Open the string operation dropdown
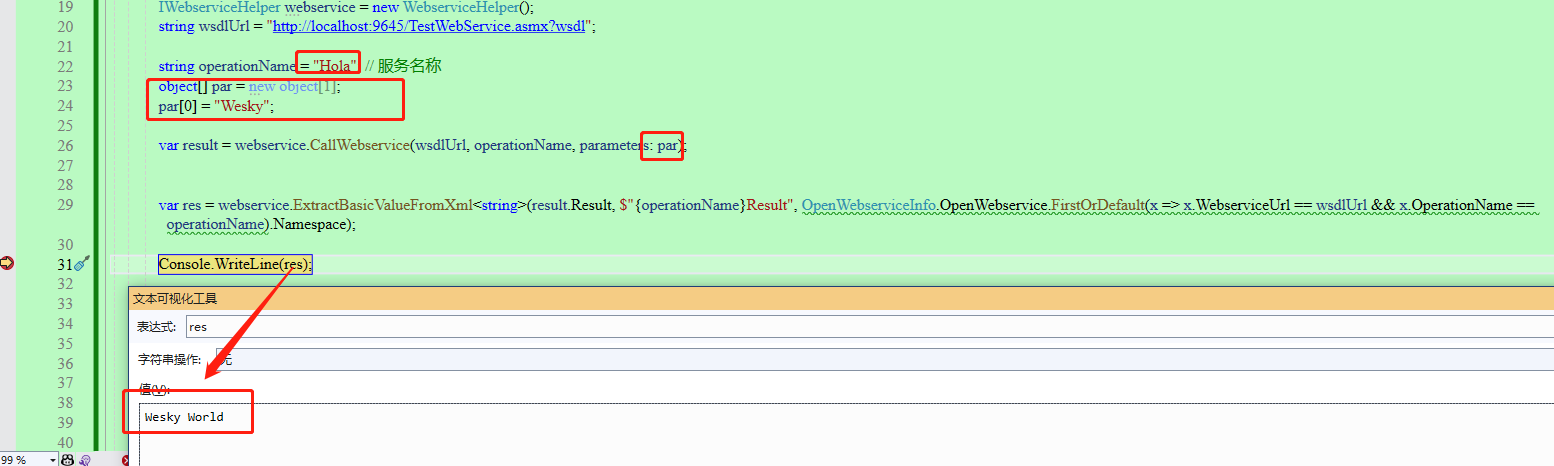The height and width of the screenshot is (466, 1554). pos(880,359)
